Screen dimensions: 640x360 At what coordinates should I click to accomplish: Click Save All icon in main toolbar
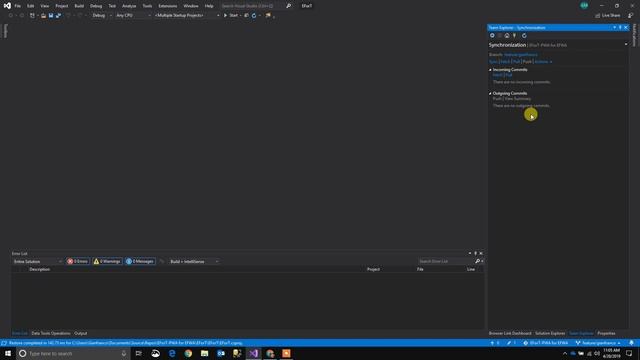58,16
